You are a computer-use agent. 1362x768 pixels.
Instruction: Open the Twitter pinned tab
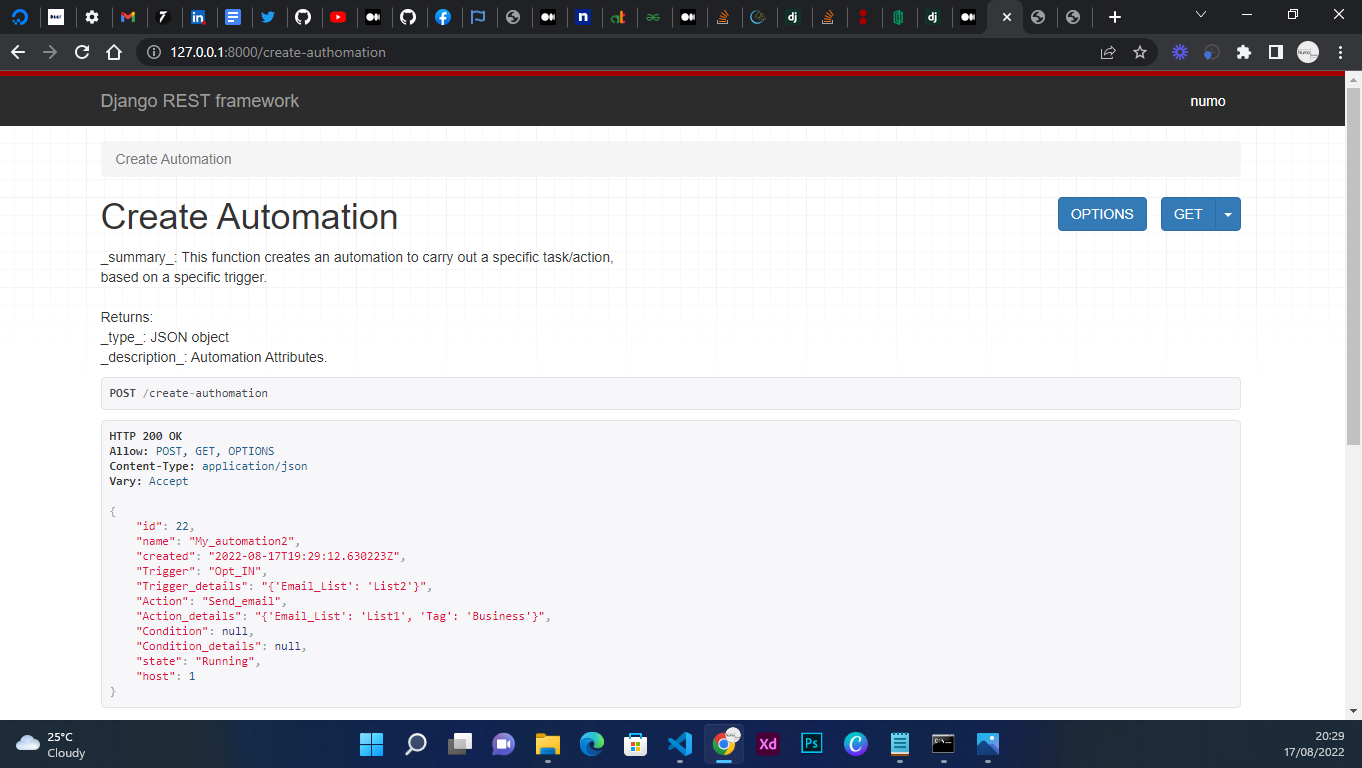[269, 16]
